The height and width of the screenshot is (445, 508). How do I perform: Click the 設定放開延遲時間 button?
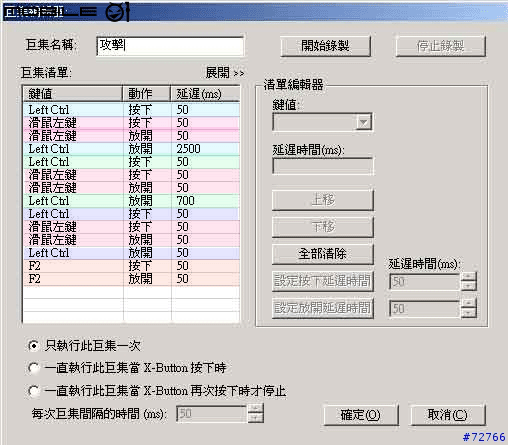323,308
